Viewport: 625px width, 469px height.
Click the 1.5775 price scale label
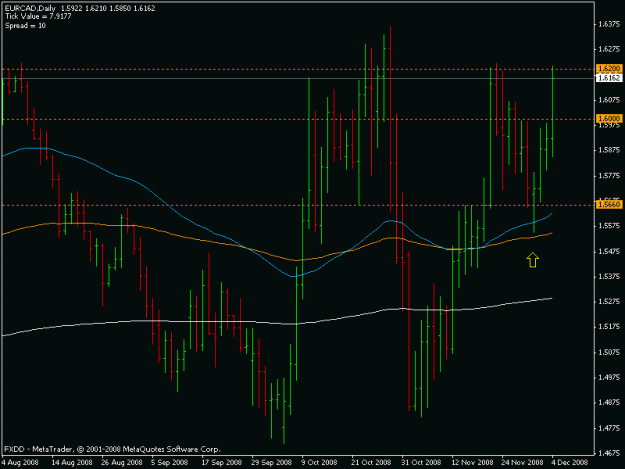(x=609, y=176)
